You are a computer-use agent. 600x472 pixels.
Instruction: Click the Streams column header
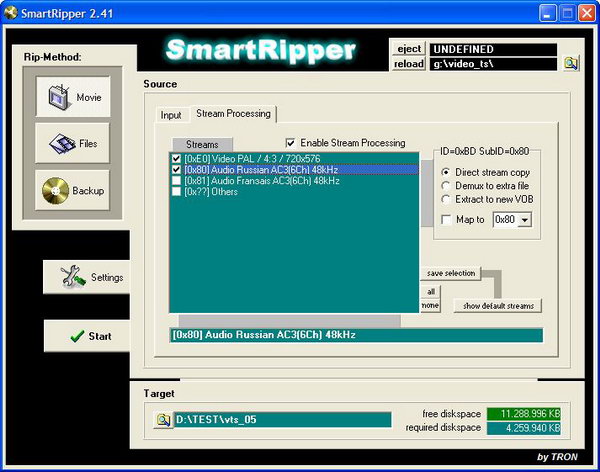click(202, 144)
